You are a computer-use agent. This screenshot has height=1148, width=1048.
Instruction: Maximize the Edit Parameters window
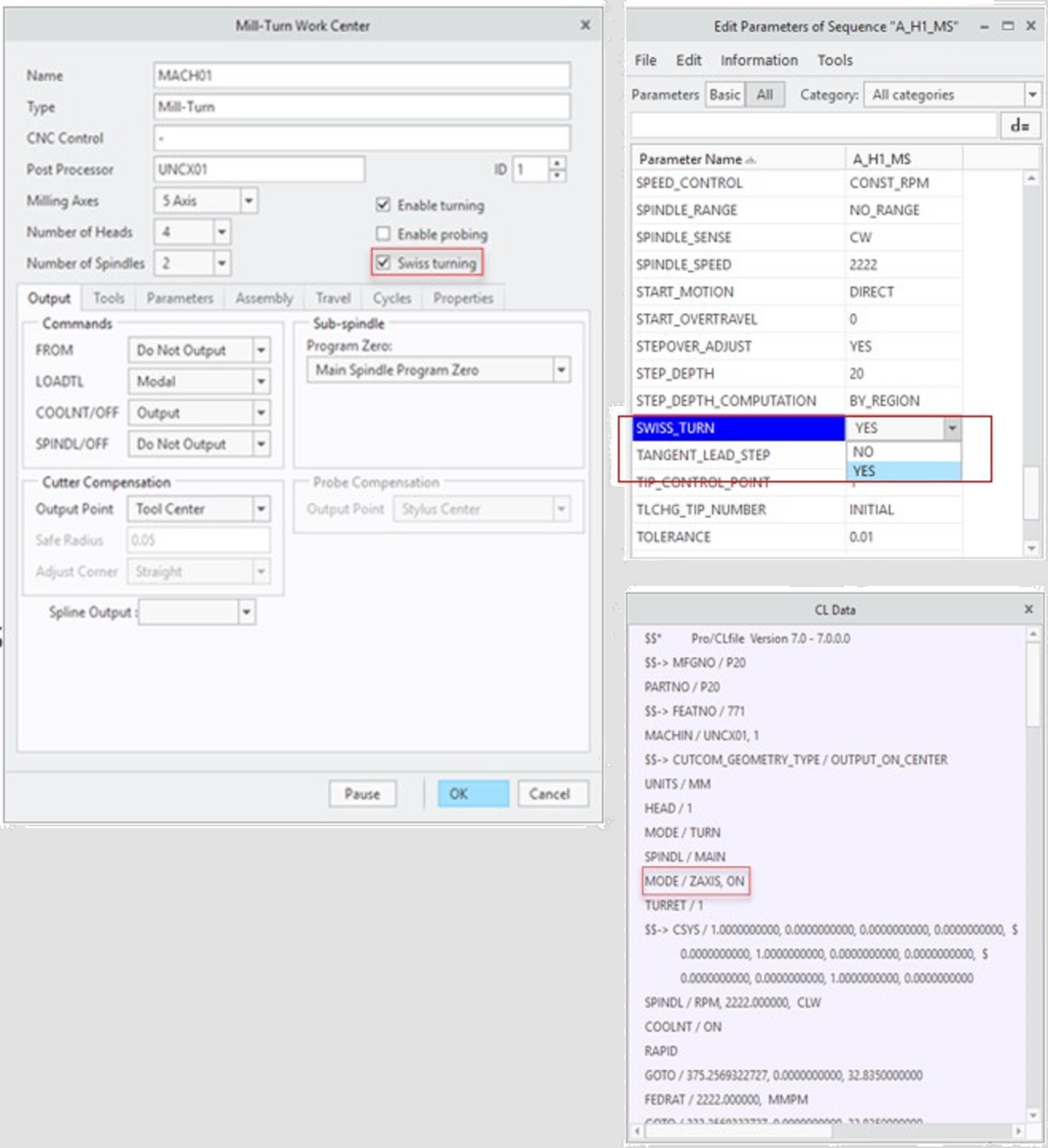point(1007,26)
